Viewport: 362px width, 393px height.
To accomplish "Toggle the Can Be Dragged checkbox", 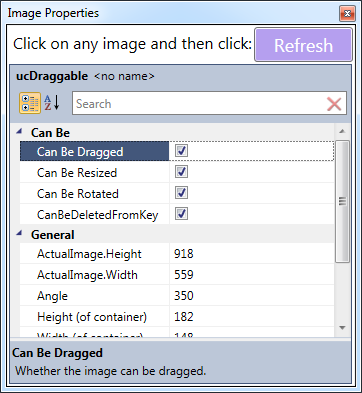I will pos(181,151).
